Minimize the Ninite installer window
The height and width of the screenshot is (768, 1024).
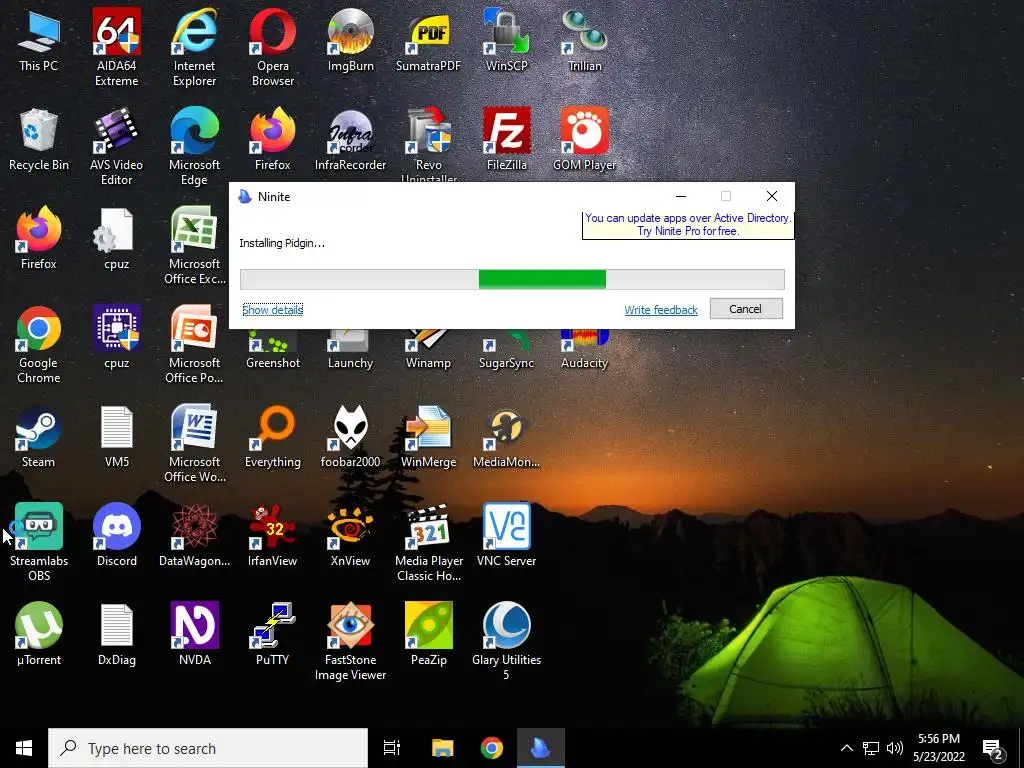click(x=680, y=197)
